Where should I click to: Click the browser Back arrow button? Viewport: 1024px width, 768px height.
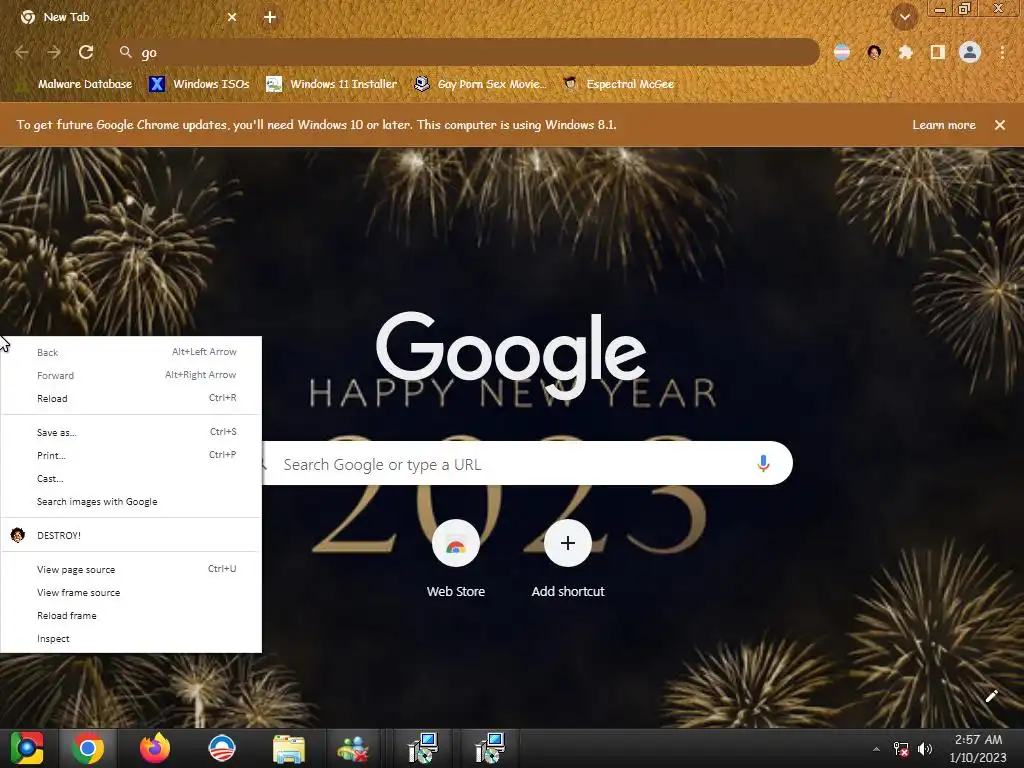click(22, 52)
